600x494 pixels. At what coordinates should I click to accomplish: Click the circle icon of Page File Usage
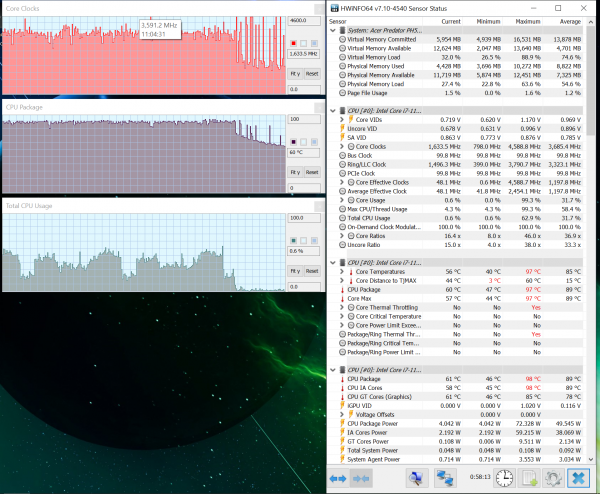pyautogui.click(x=342, y=93)
